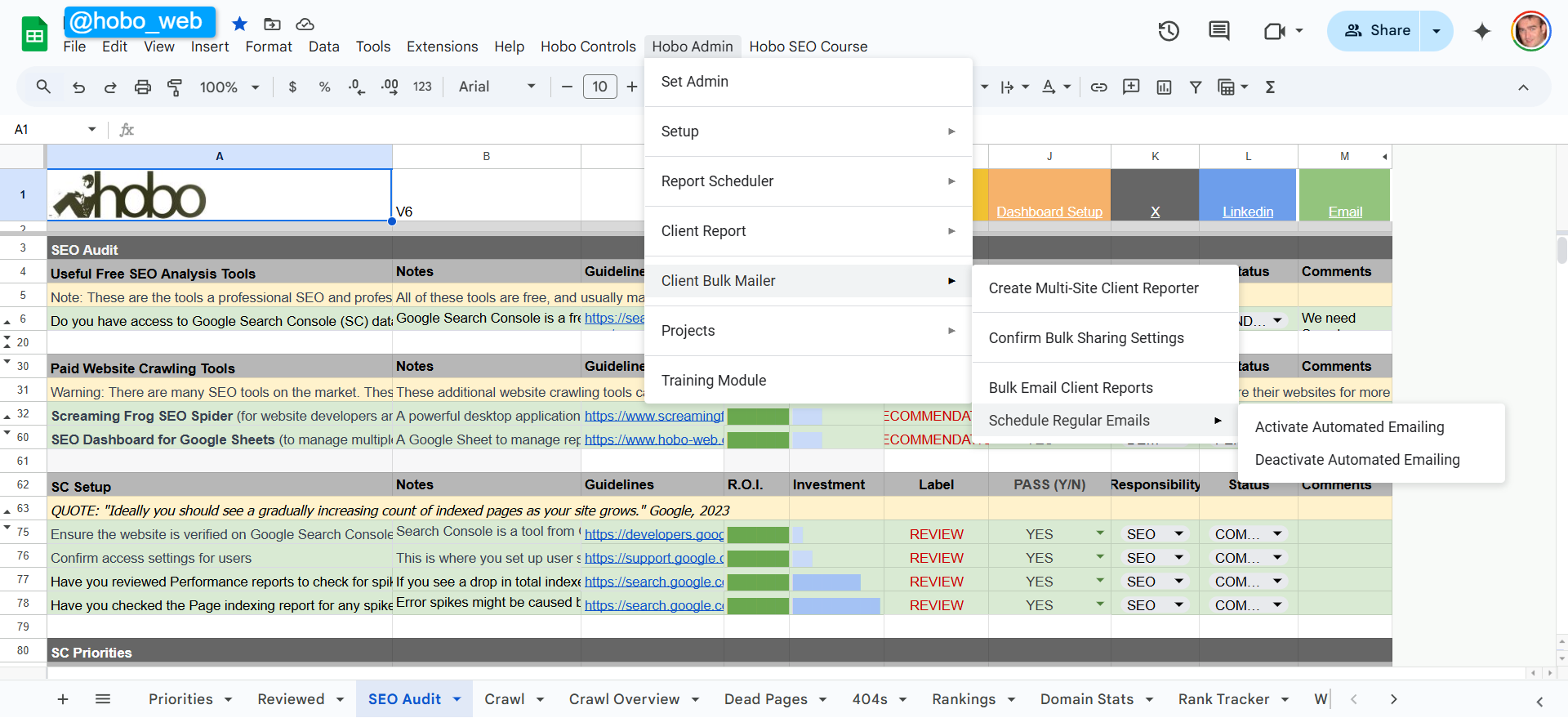Open the all sheets list icon
Image resolution: width=1568 pixels, height=718 pixels.
103,699
